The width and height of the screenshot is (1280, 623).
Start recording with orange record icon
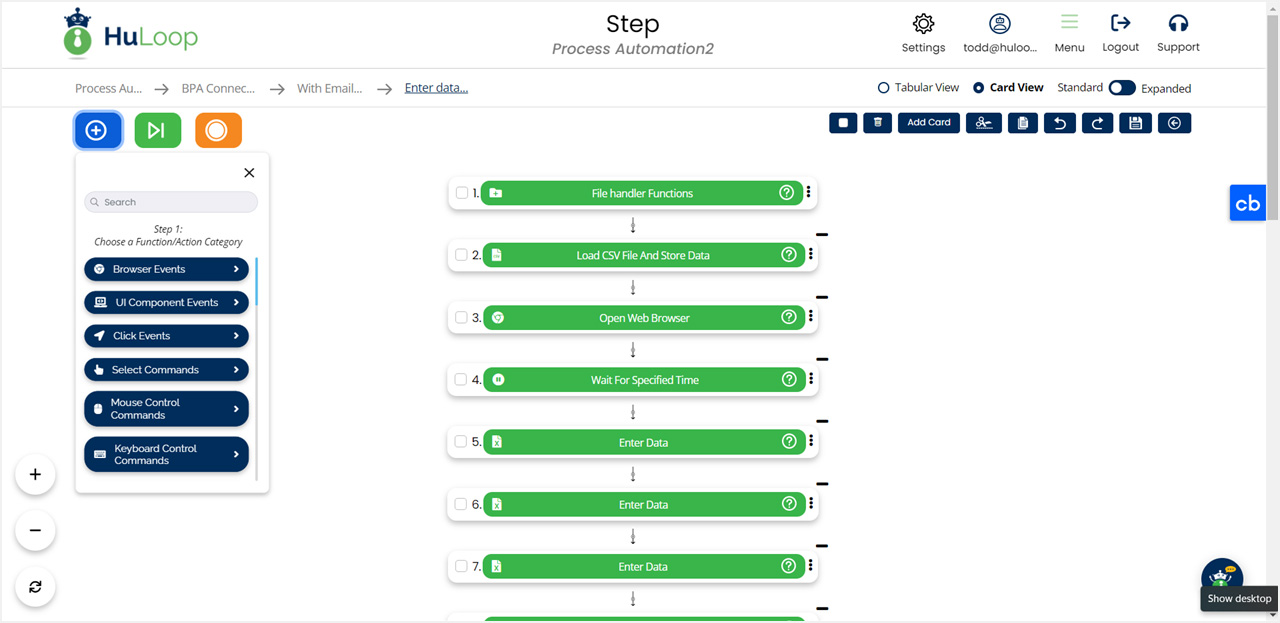tap(217, 130)
